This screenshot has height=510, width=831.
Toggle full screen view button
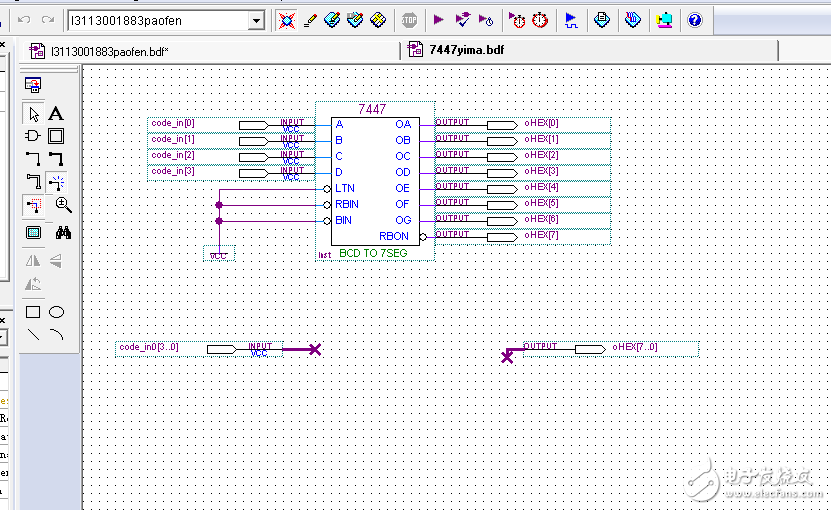(33, 232)
